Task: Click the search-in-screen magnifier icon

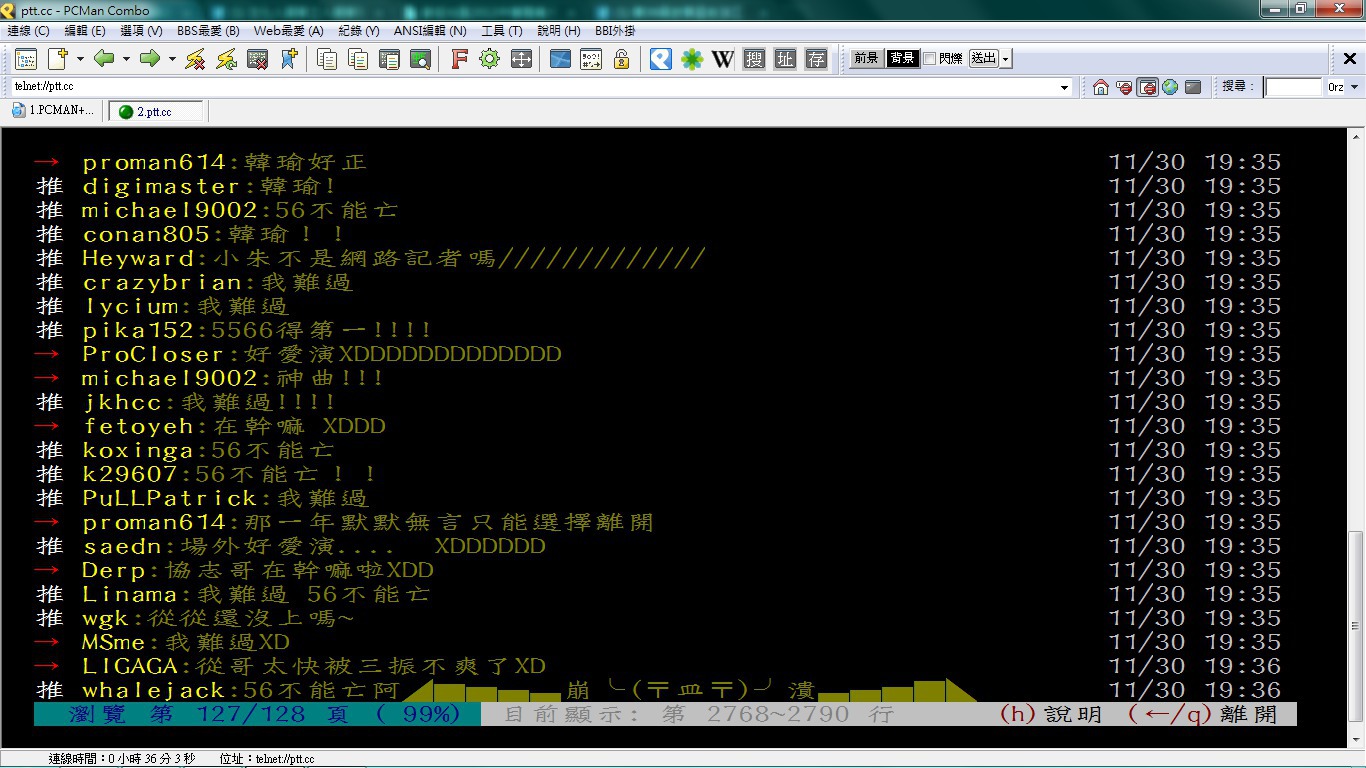Action: click(x=419, y=59)
